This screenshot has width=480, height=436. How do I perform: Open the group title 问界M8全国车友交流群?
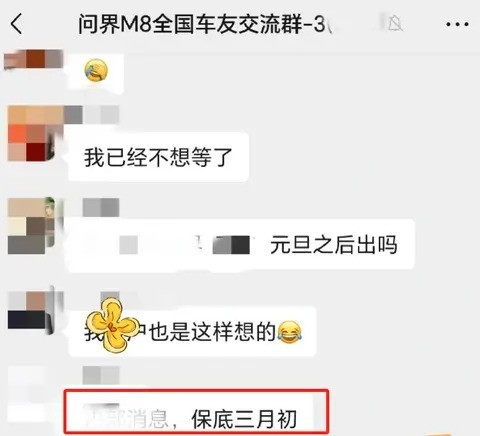point(205,24)
